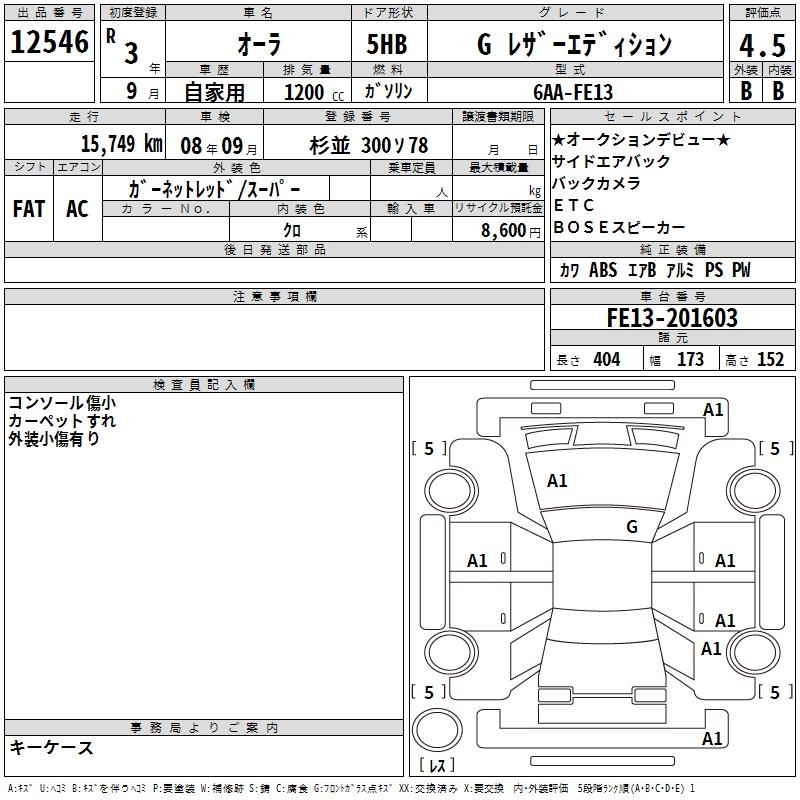
Task: Click the 1200 cc displacement value
Action: 314,93
